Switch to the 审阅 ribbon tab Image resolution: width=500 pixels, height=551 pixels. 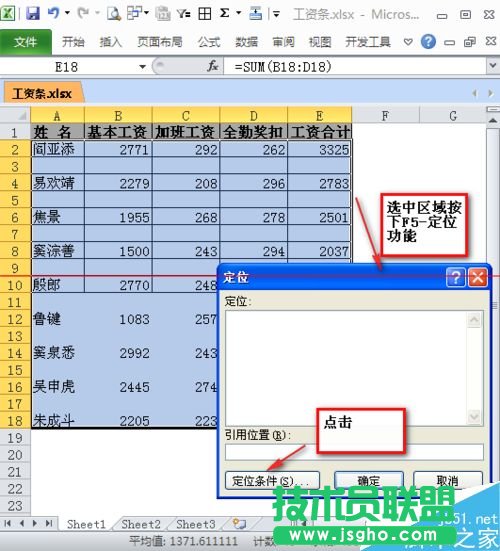(283, 42)
